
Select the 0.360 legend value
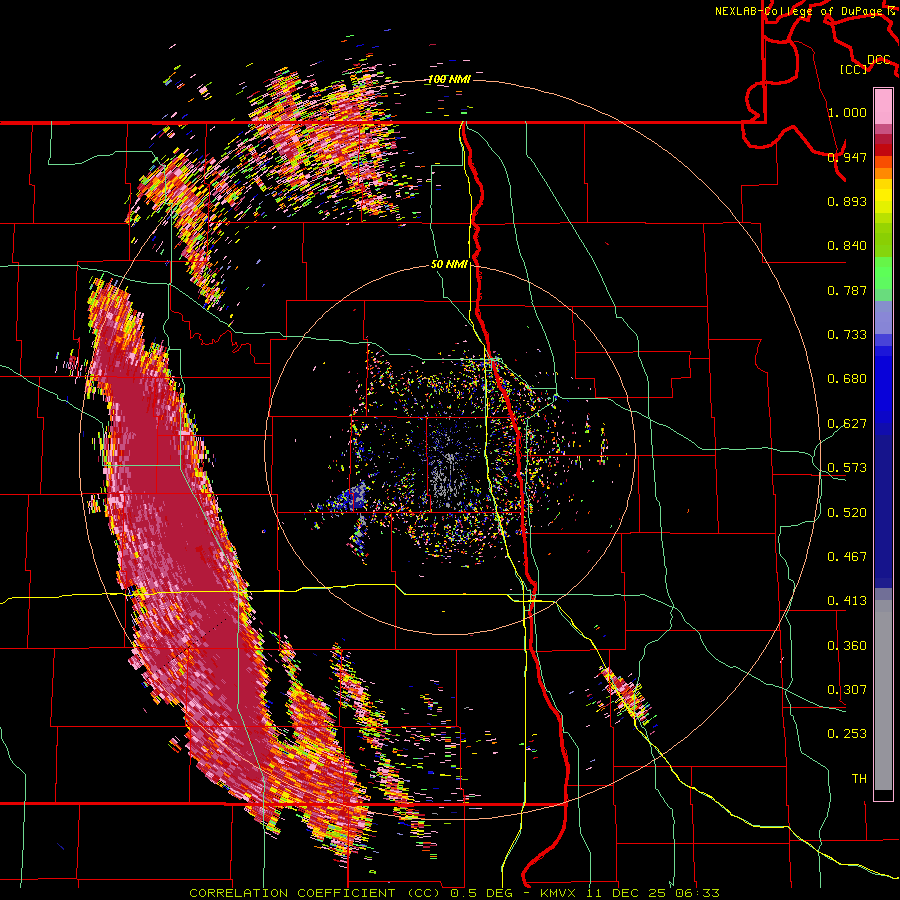coord(847,646)
